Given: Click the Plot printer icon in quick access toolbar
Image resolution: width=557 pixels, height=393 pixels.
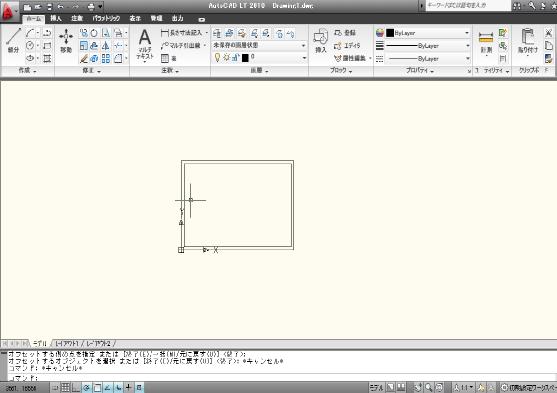Looking at the screenshot, I should [x=91, y=6].
